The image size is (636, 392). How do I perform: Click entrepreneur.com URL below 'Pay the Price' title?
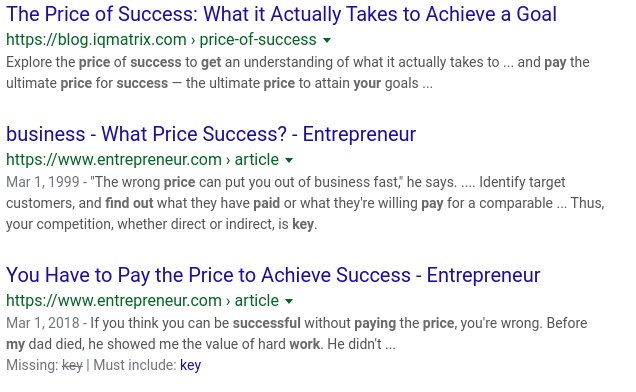[114, 301]
